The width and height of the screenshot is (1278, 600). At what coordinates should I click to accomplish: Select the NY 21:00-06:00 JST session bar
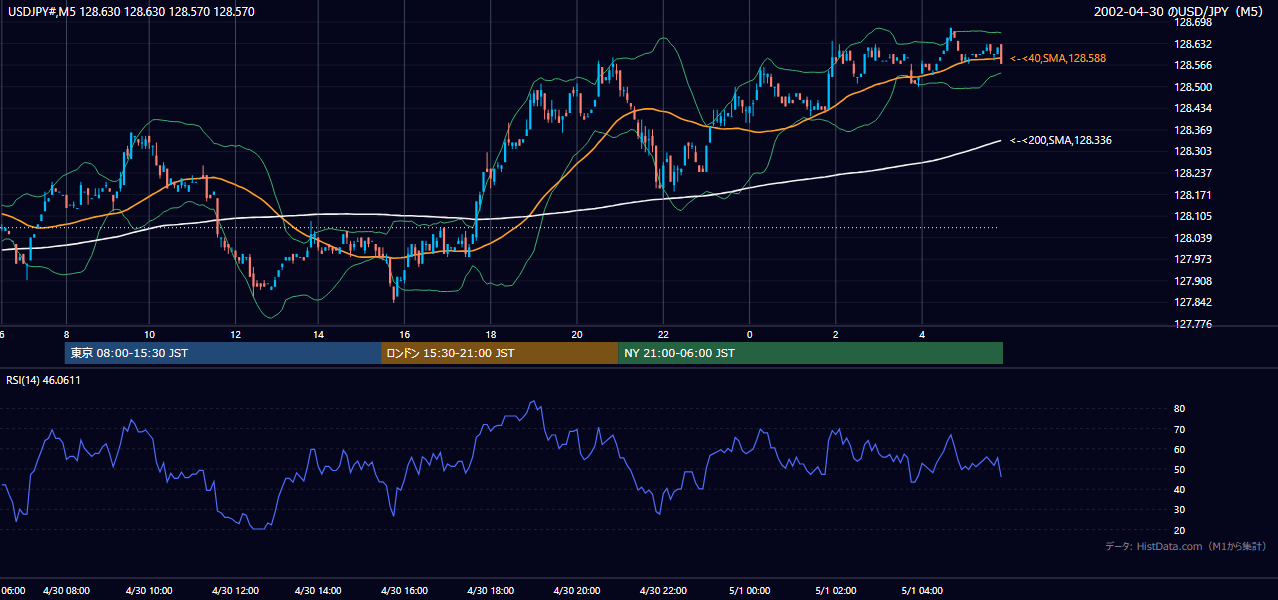[x=810, y=353]
